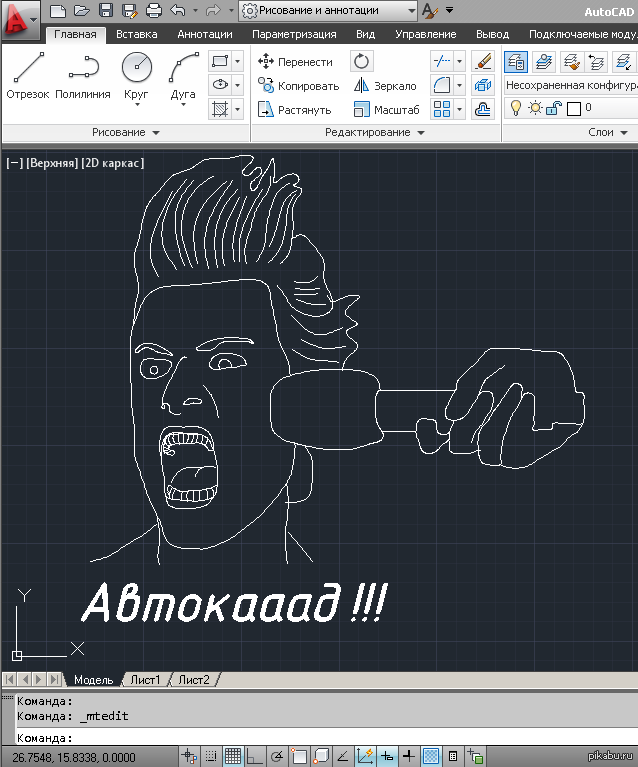Open dropdown arrow next to Trim tool
The width and height of the screenshot is (638, 767).
[x=459, y=61]
